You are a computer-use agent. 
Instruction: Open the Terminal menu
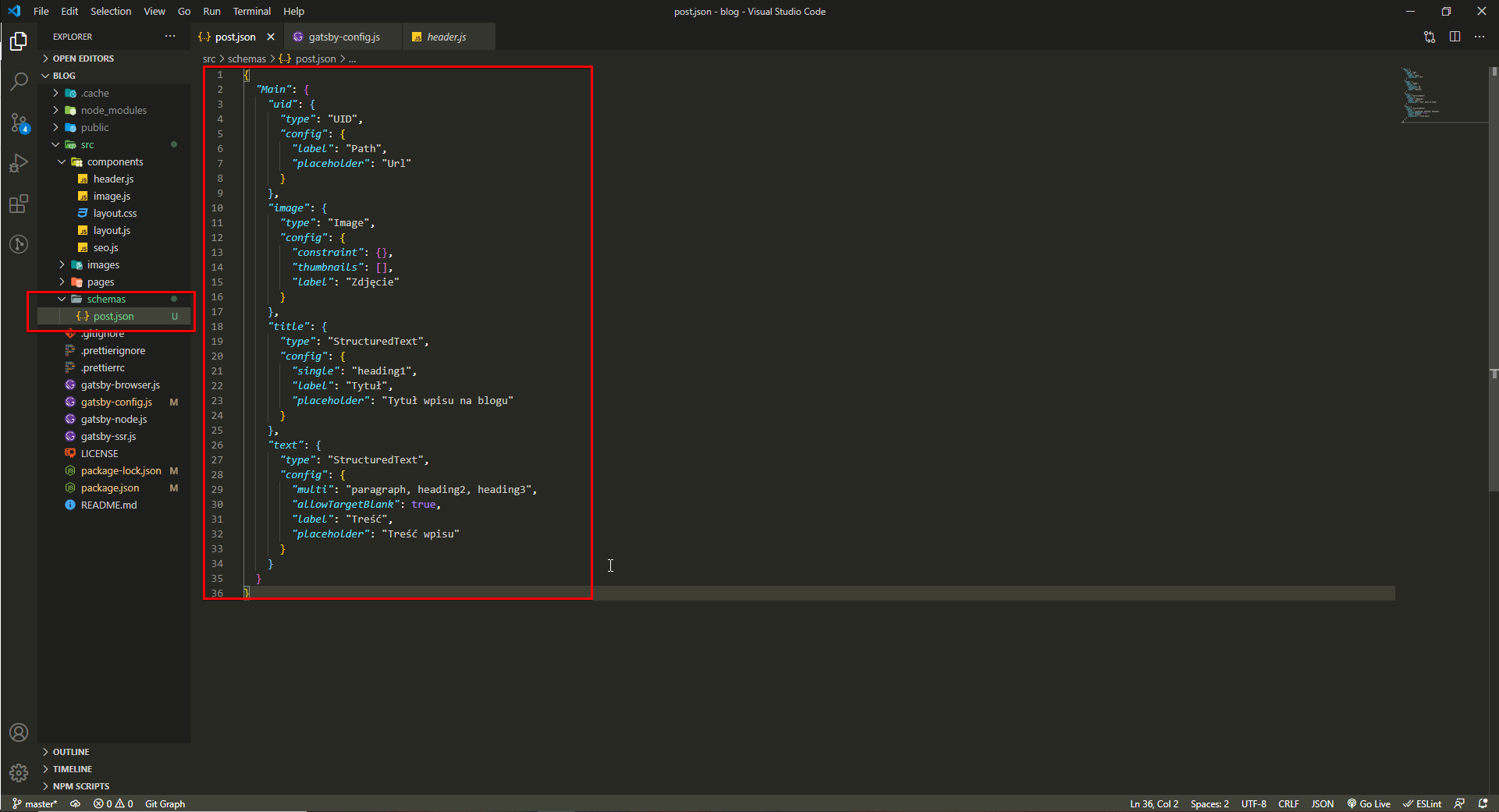coord(251,11)
